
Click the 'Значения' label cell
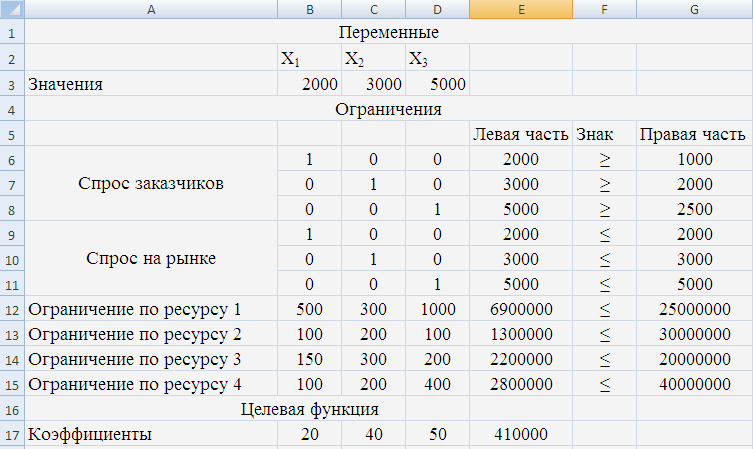[x=151, y=84]
